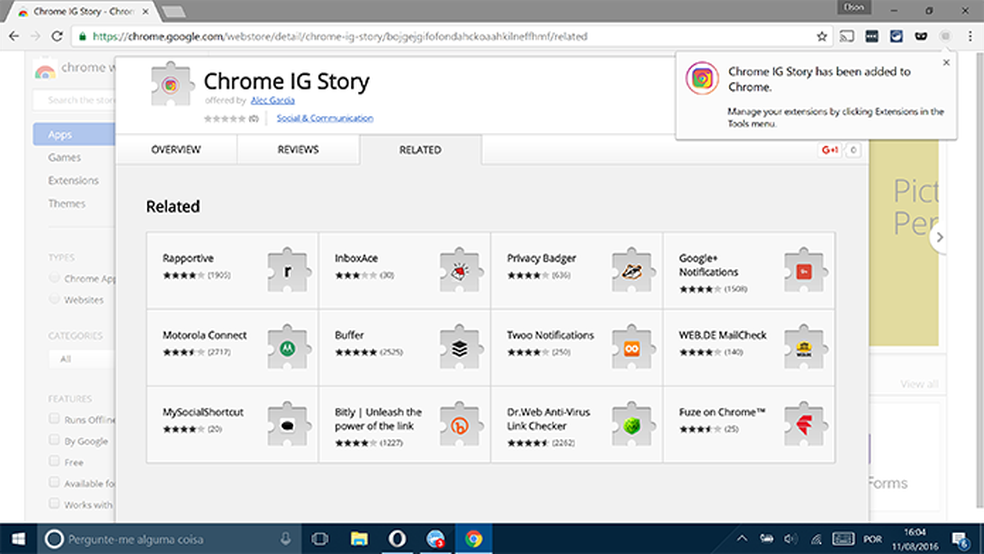Click the mask extension icon in toolbar
The image size is (984, 554).
pos(921,36)
